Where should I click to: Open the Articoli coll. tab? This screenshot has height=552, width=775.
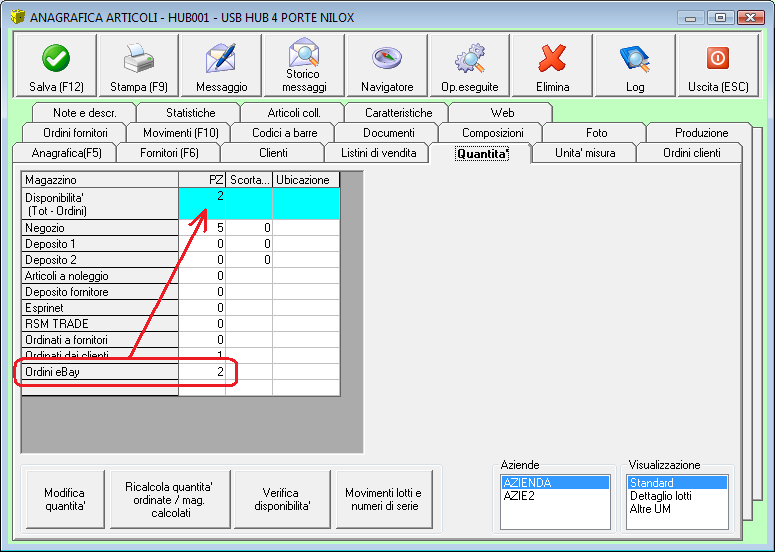tap(294, 113)
